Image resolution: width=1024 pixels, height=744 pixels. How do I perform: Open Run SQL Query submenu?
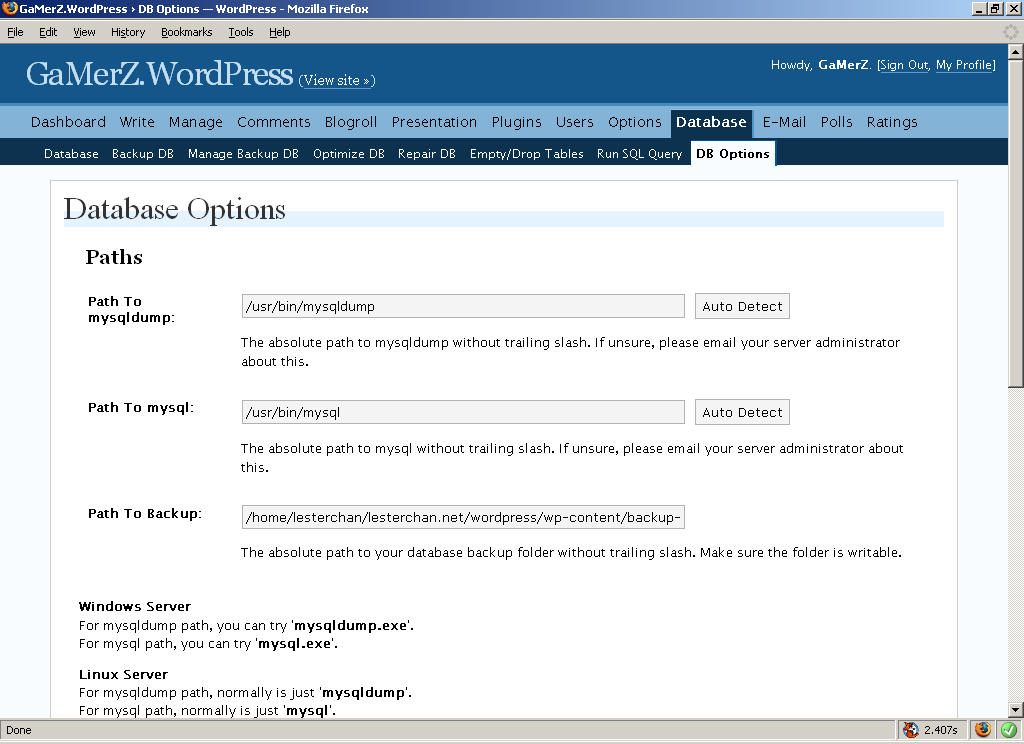tap(639, 154)
